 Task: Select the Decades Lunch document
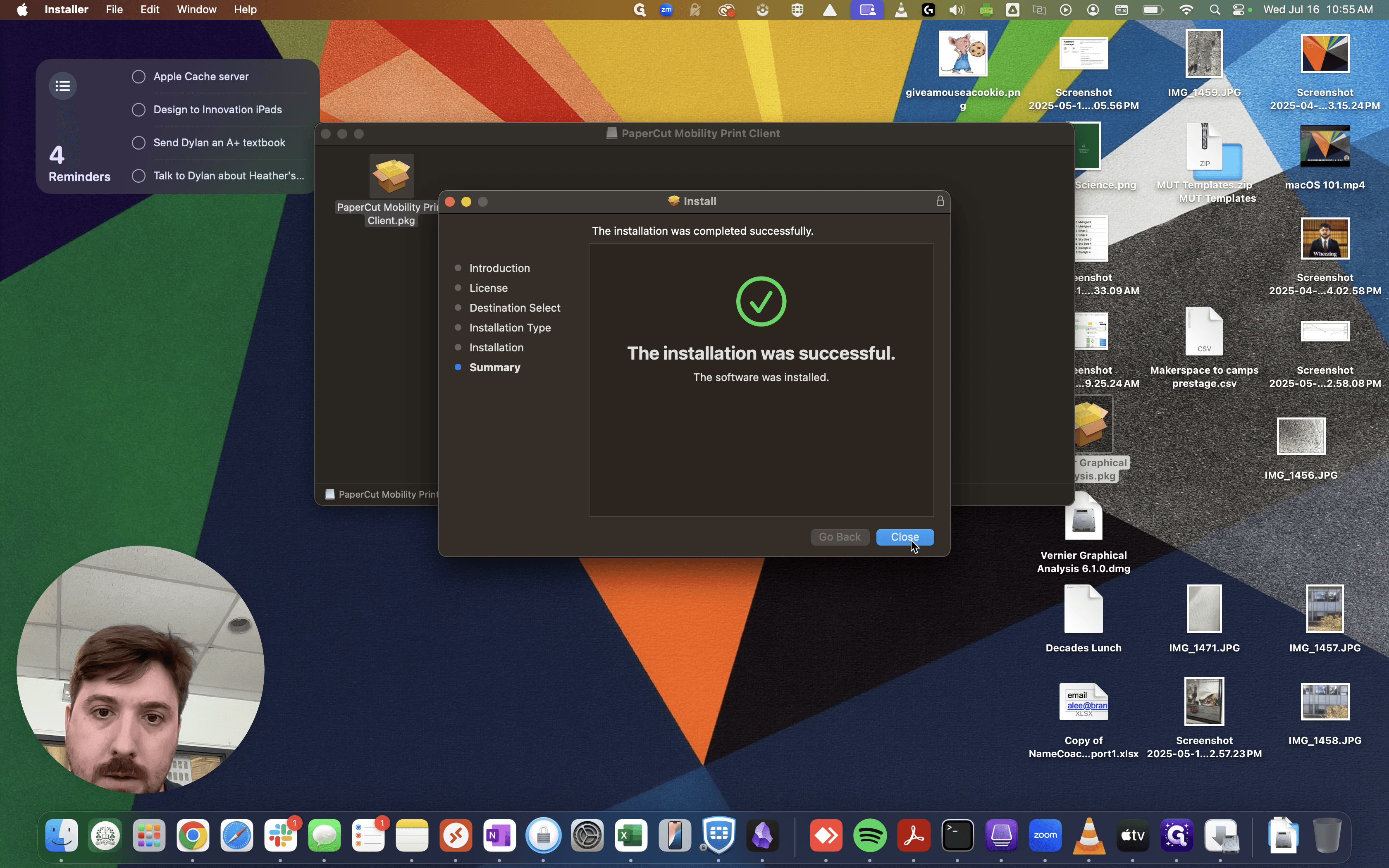click(1084, 610)
